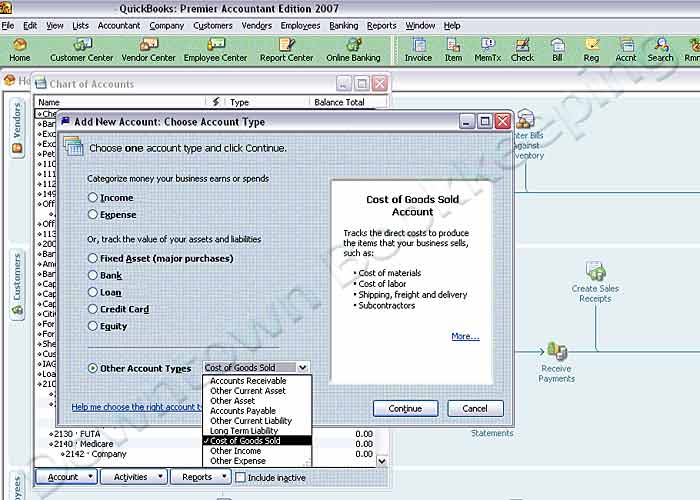700x500 pixels.
Task: Open the Banking menu
Action: pyautogui.click(x=343, y=25)
